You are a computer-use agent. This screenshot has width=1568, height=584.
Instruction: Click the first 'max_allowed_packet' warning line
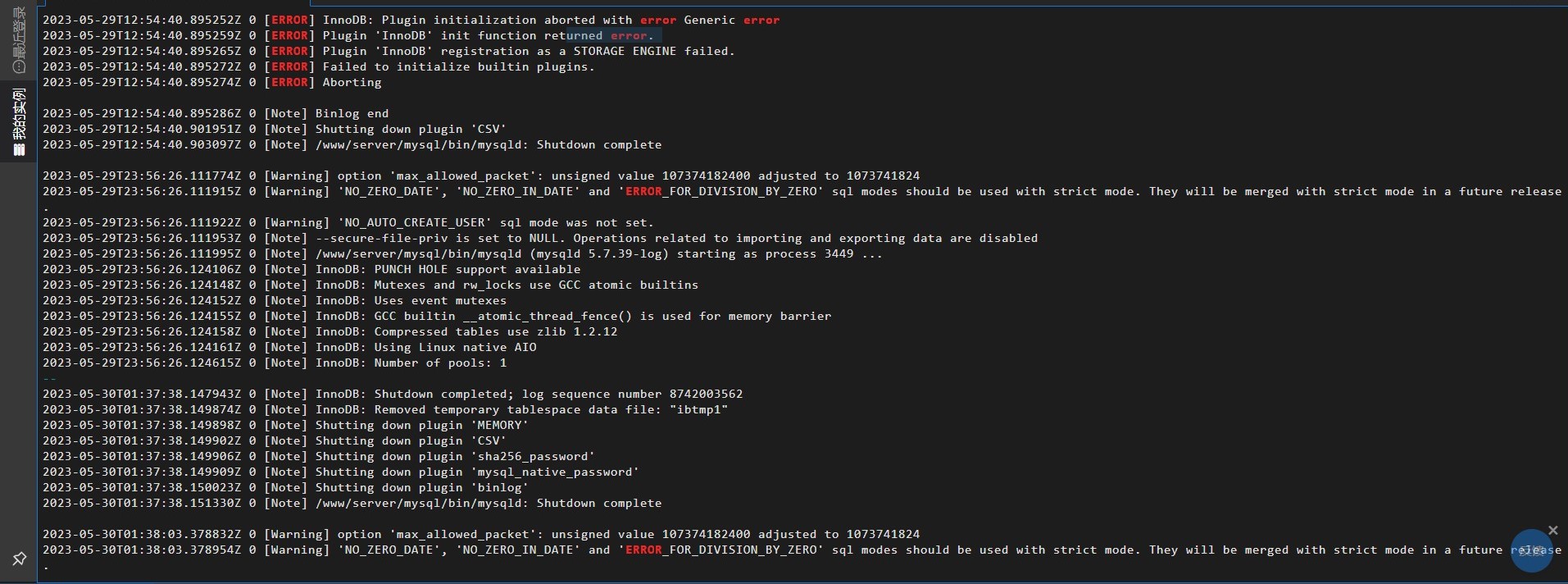481,176
